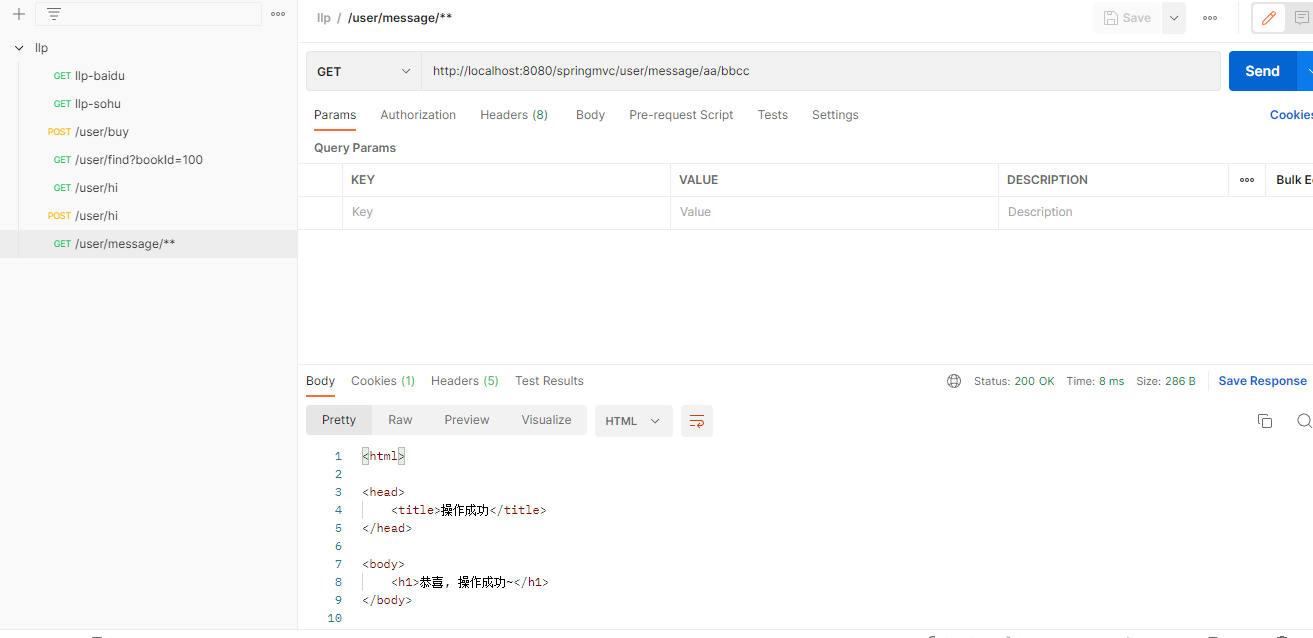The width and height of the screenshot is (1313, 638).
Task: Copy response using the copy icon
Action: click(1264, 421)
